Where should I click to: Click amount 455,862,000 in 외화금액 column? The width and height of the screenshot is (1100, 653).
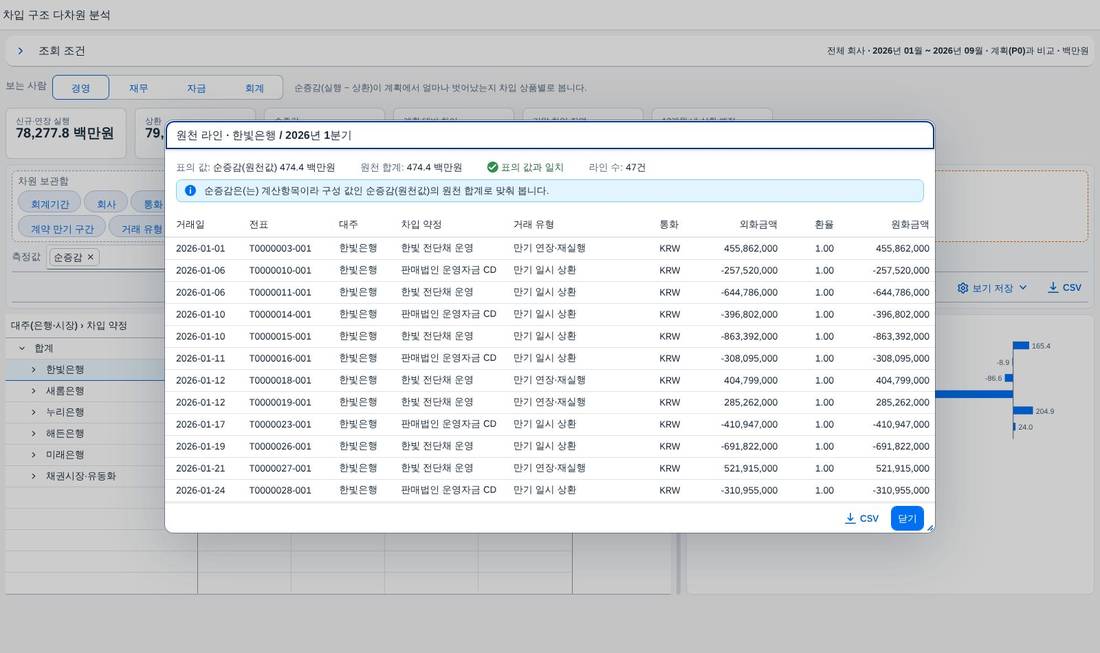click(751, 248)
